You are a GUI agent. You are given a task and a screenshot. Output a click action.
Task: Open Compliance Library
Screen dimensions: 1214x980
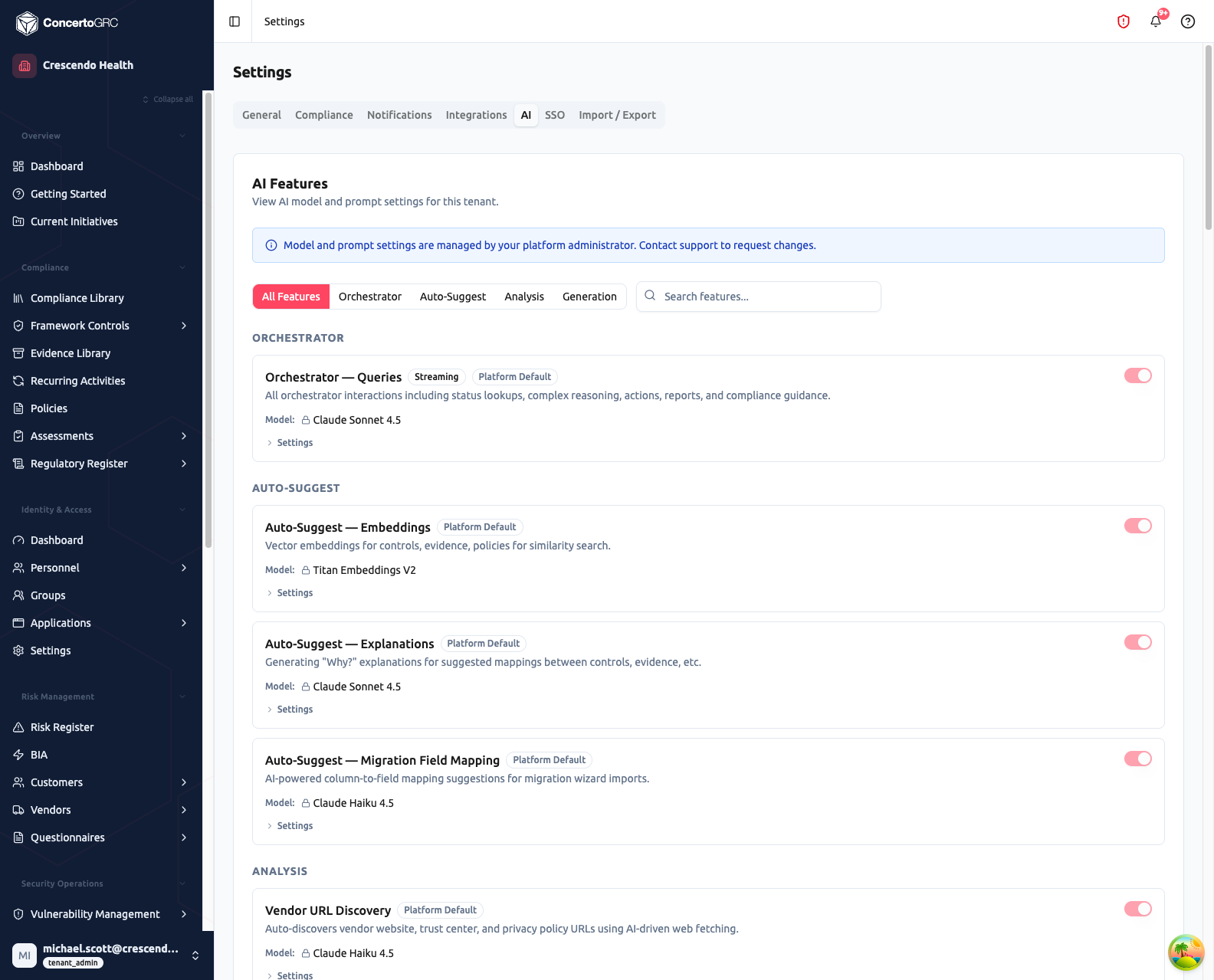point(77,298)
